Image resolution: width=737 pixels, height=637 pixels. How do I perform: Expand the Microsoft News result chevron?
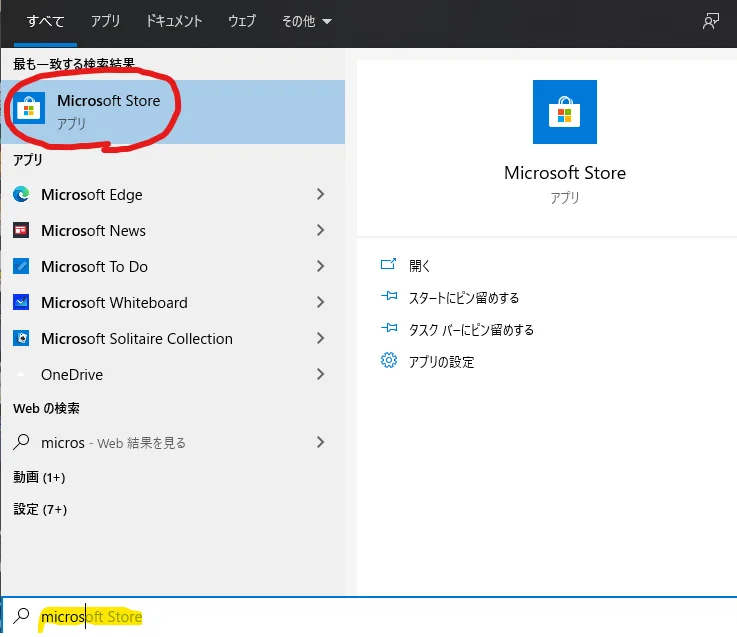[320, 231]
